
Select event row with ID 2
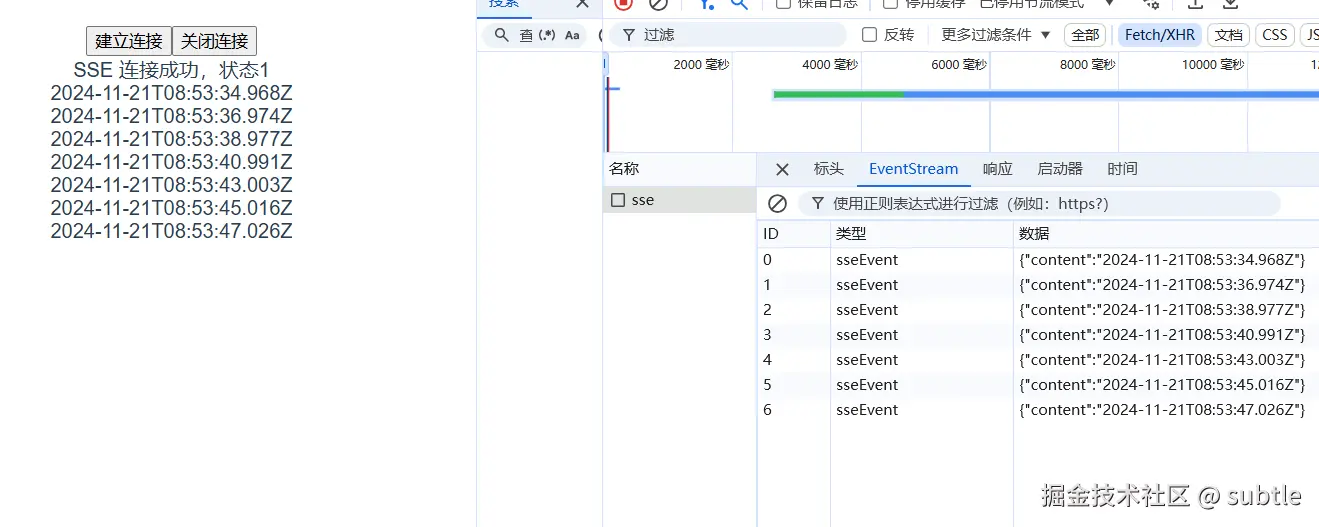pyautogui.click(x=1038, y=310)
